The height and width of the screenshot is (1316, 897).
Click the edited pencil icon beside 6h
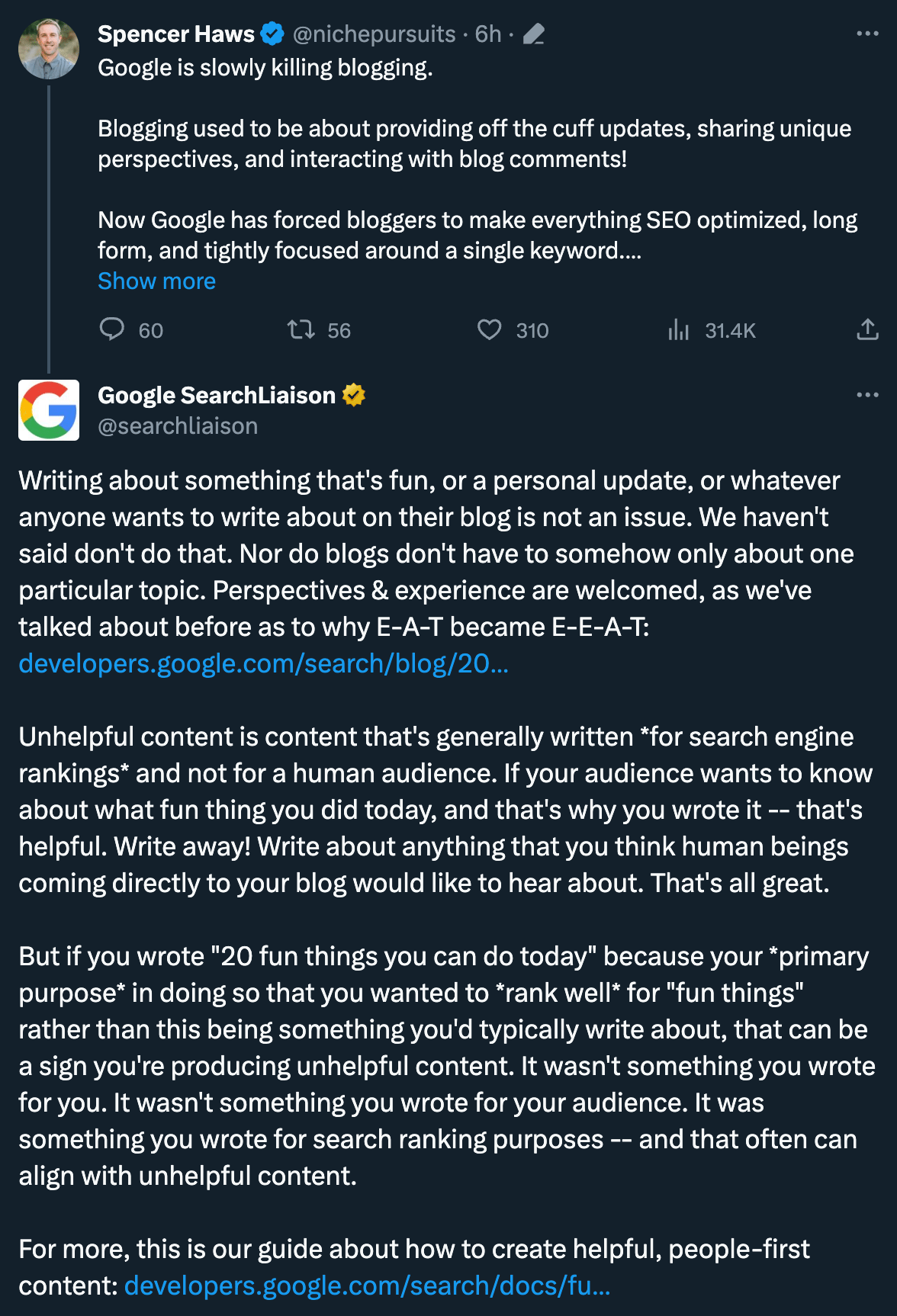click(x=534, y=34)
